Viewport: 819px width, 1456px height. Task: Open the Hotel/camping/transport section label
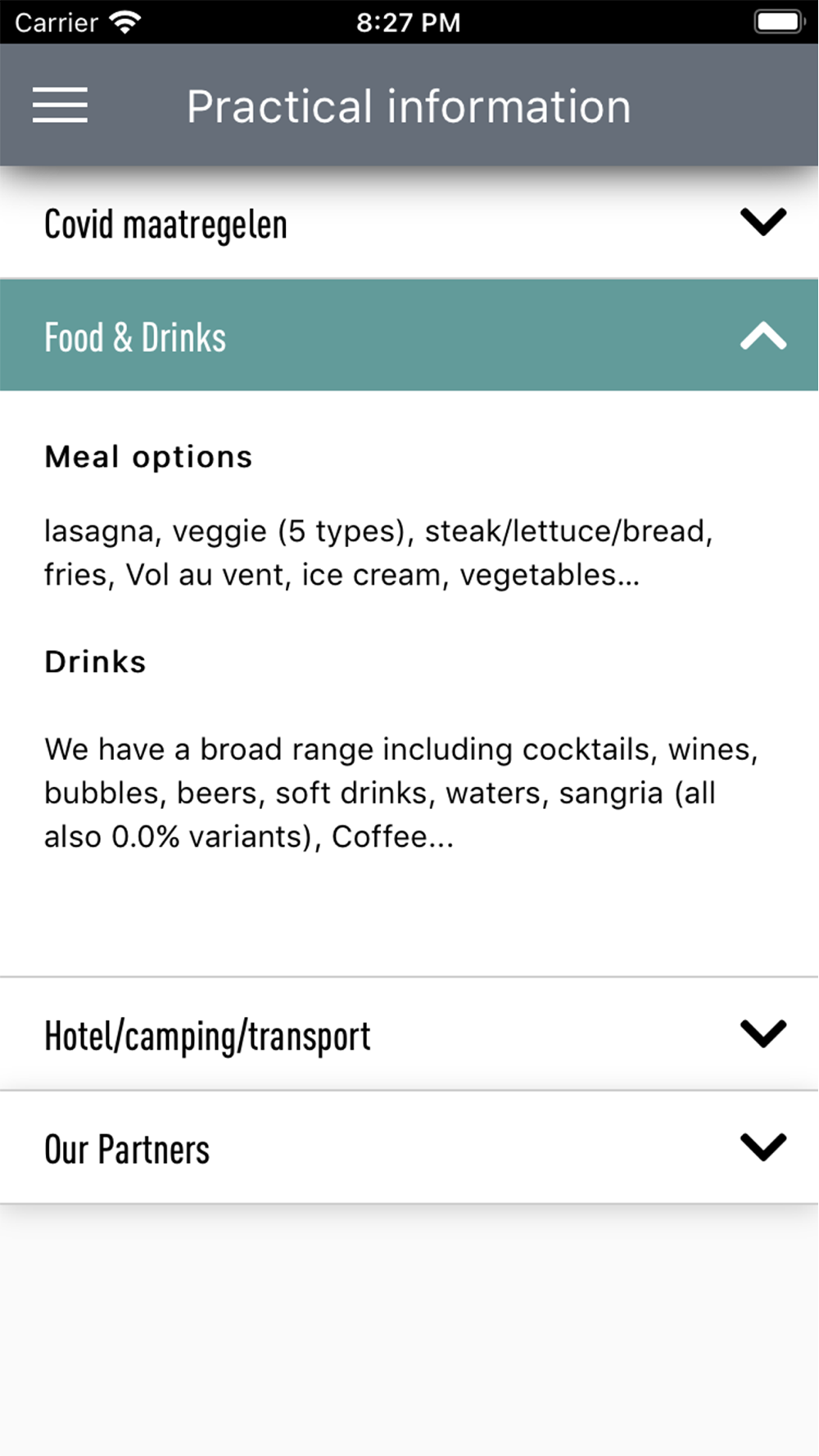click(207, 1036)
